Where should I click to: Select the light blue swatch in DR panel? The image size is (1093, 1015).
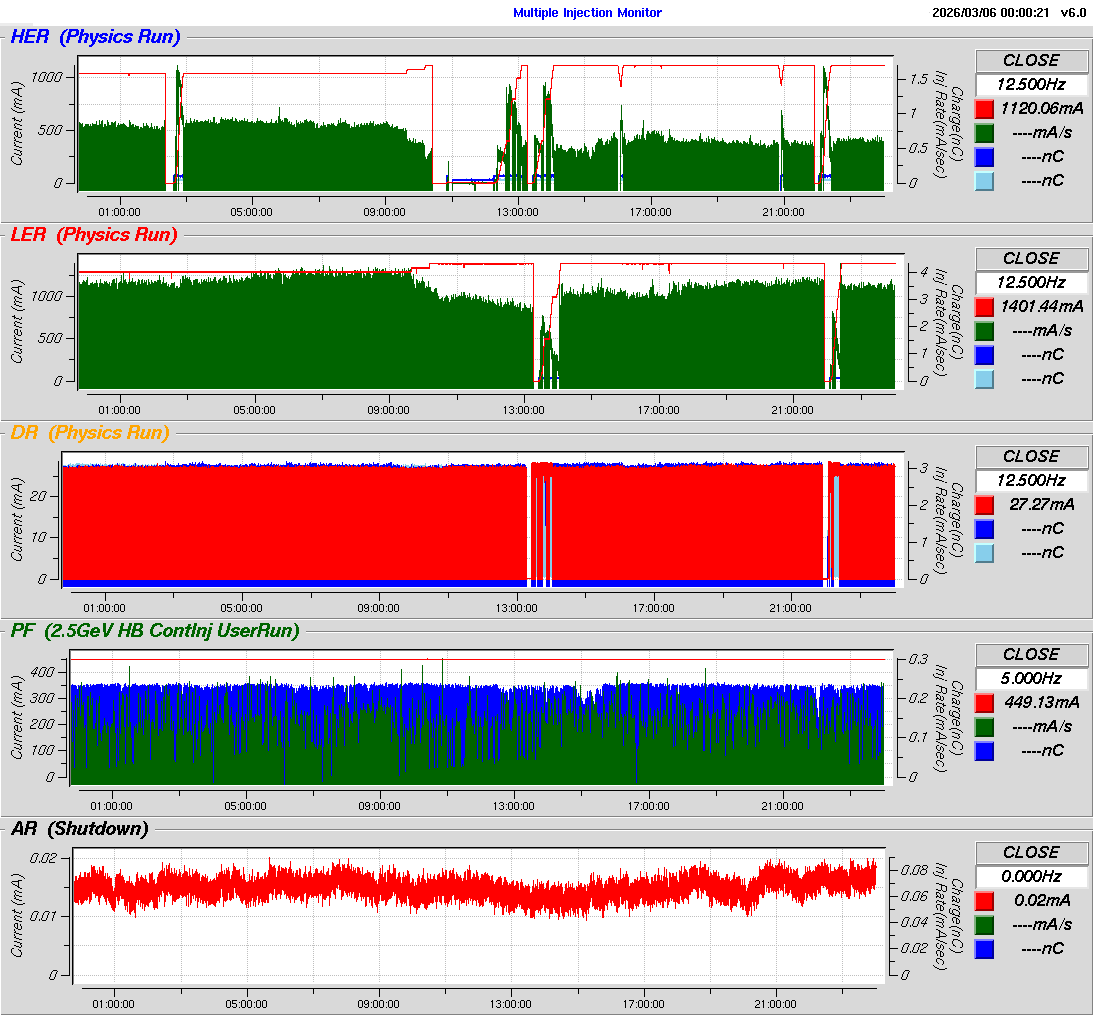[x=984, y=552]
